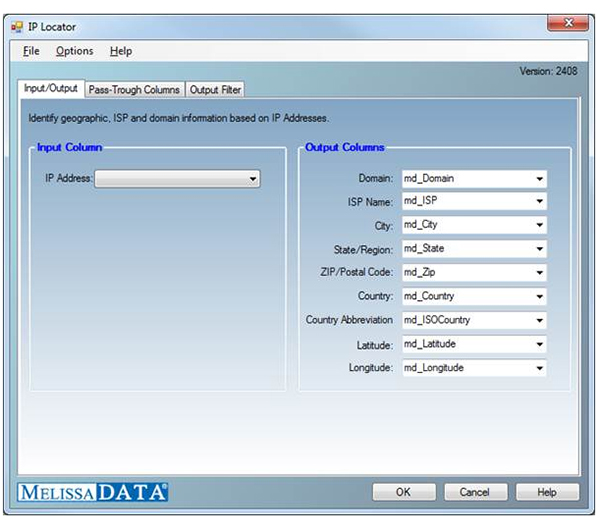Open the Country Abbreviation dropdown

click(540, 320)
